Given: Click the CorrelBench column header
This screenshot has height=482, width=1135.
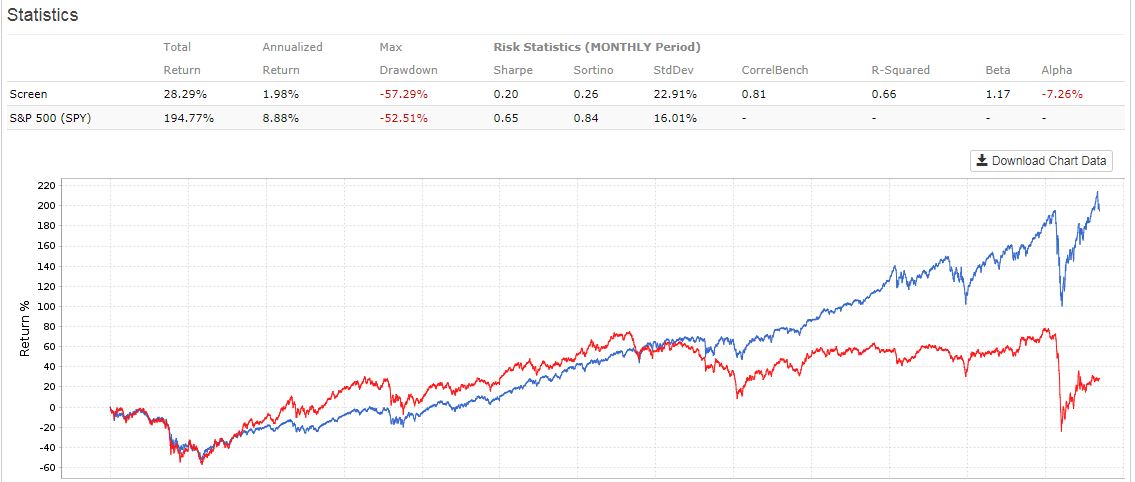Looking at the screenshot, I should coord(775,70).
